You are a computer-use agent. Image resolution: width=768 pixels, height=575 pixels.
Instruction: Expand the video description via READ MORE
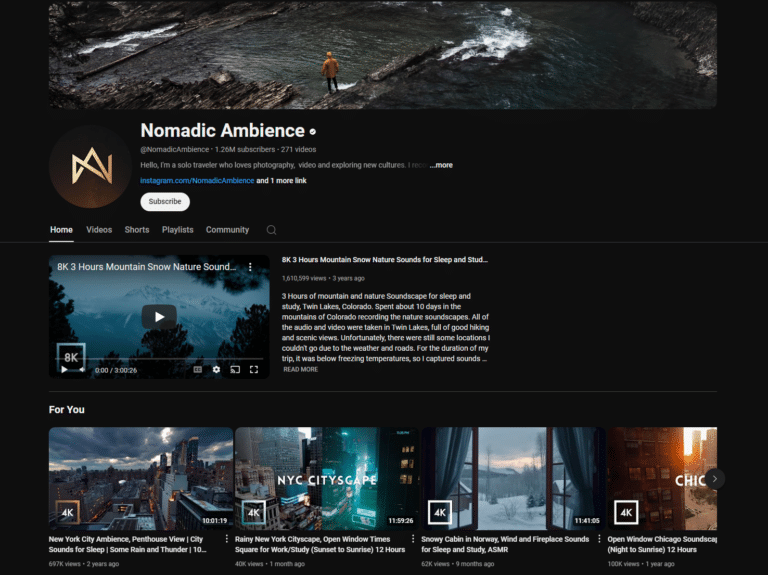[x=300, y=369]
